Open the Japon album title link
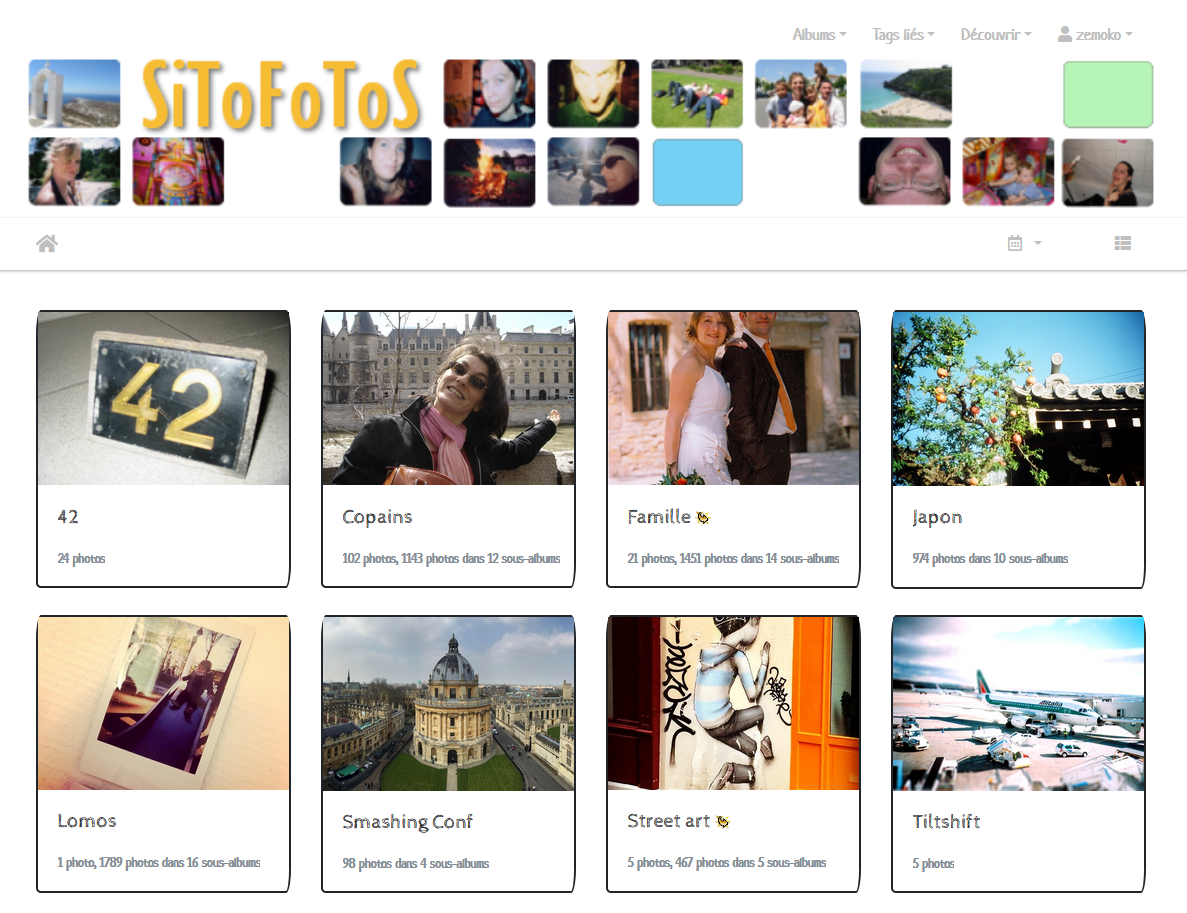This screenshot has height=913, width=1187. point(937,517)
